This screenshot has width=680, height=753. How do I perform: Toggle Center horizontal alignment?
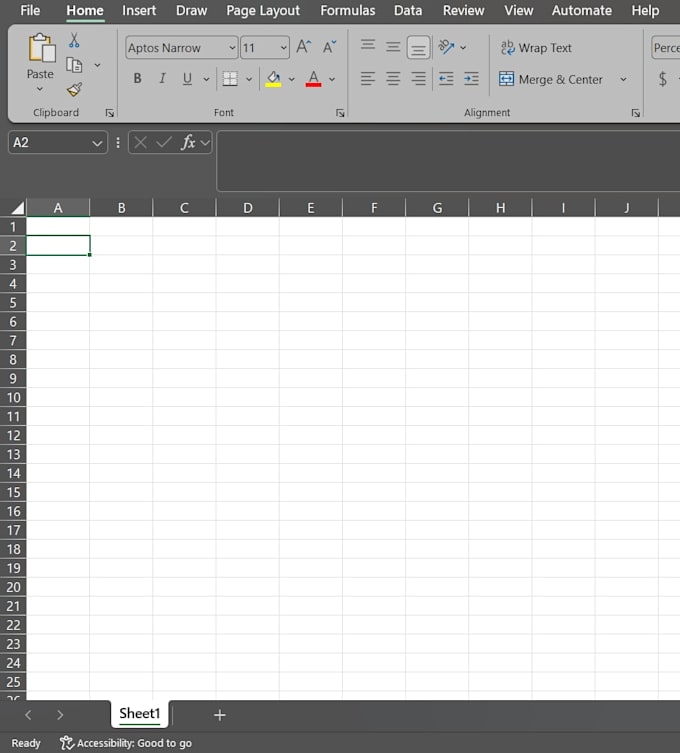coord(393,78)
